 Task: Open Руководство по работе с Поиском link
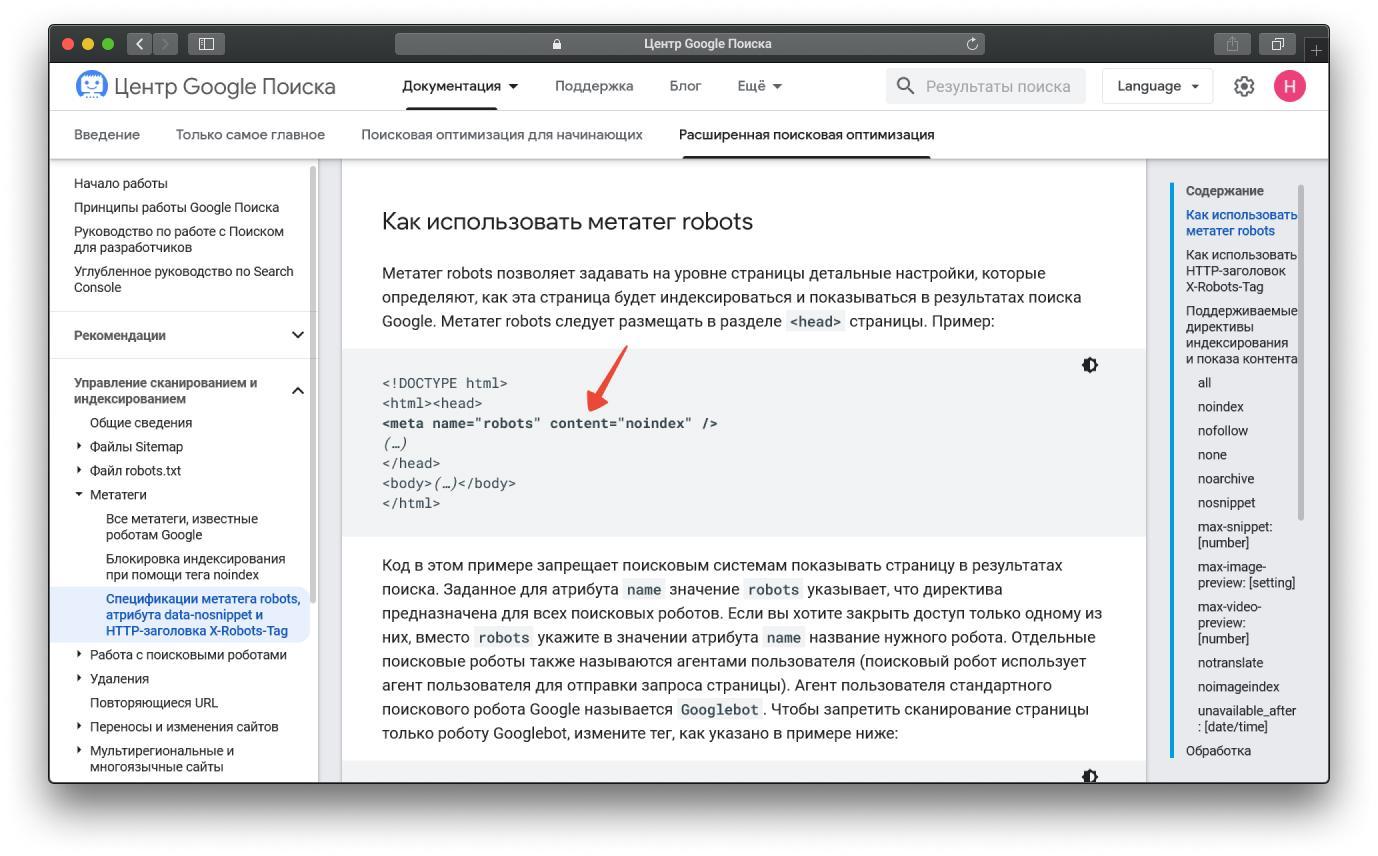[x=179, y=240]
